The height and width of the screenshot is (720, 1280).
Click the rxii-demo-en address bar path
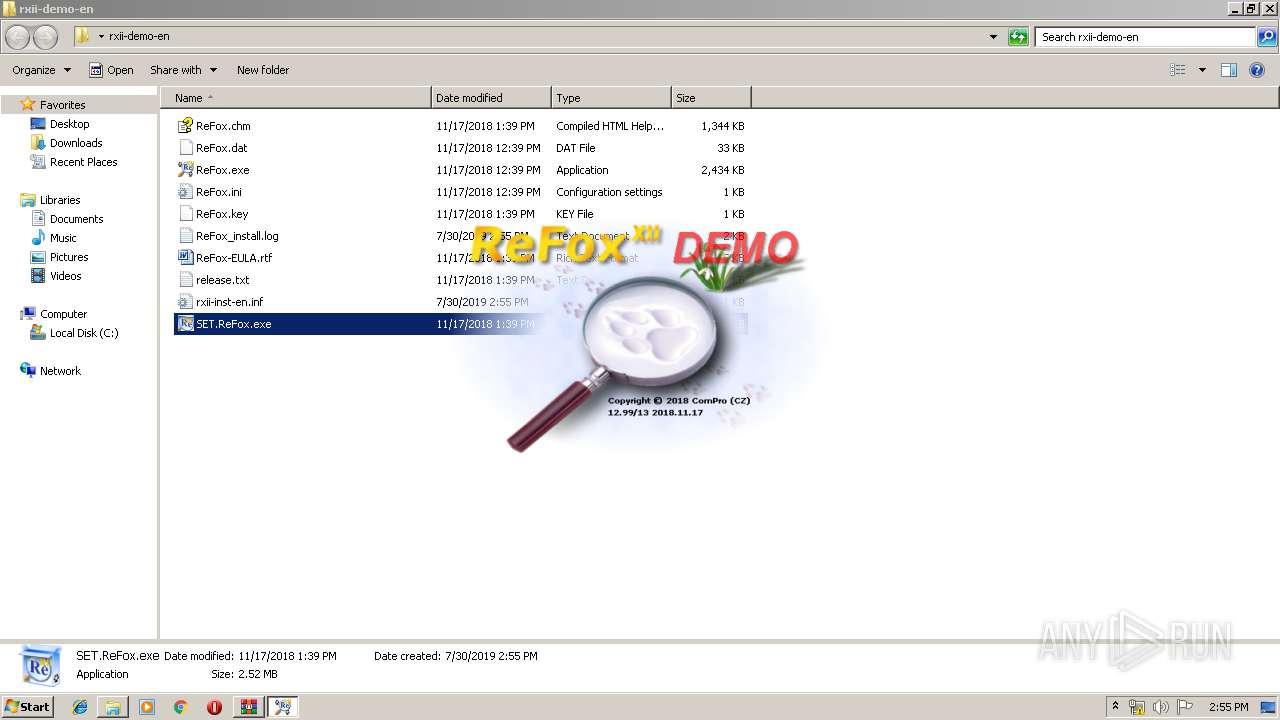[139, 37]
